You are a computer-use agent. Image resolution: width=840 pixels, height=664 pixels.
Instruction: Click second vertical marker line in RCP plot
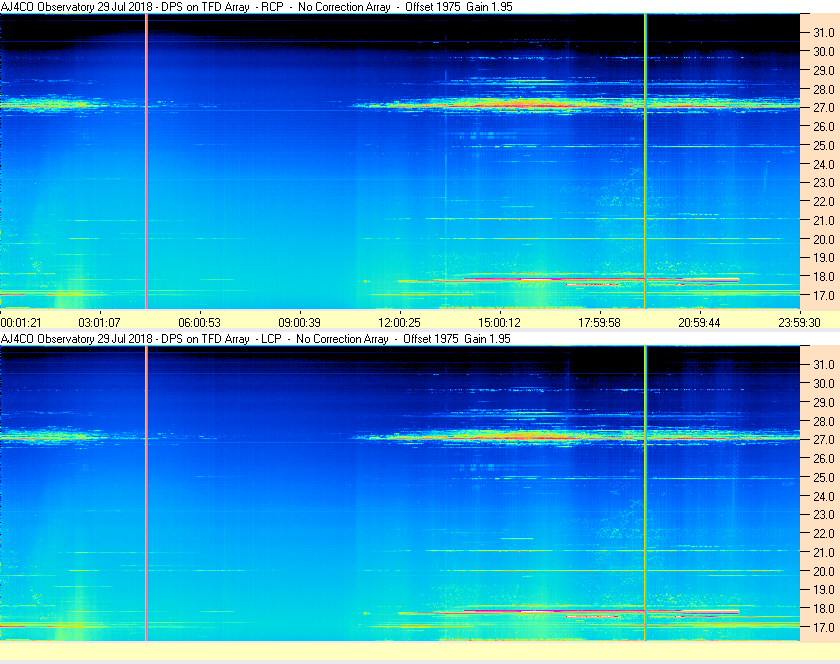(646, 161)
